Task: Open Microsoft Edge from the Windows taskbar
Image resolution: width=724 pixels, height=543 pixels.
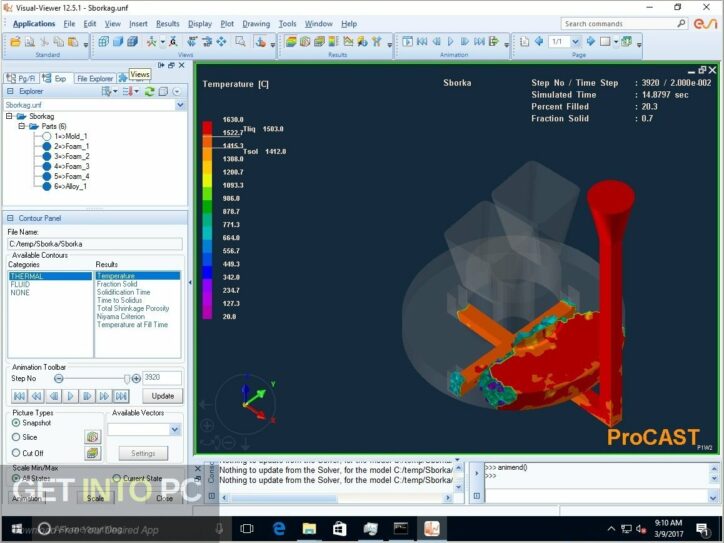Action: pos(278,528)
